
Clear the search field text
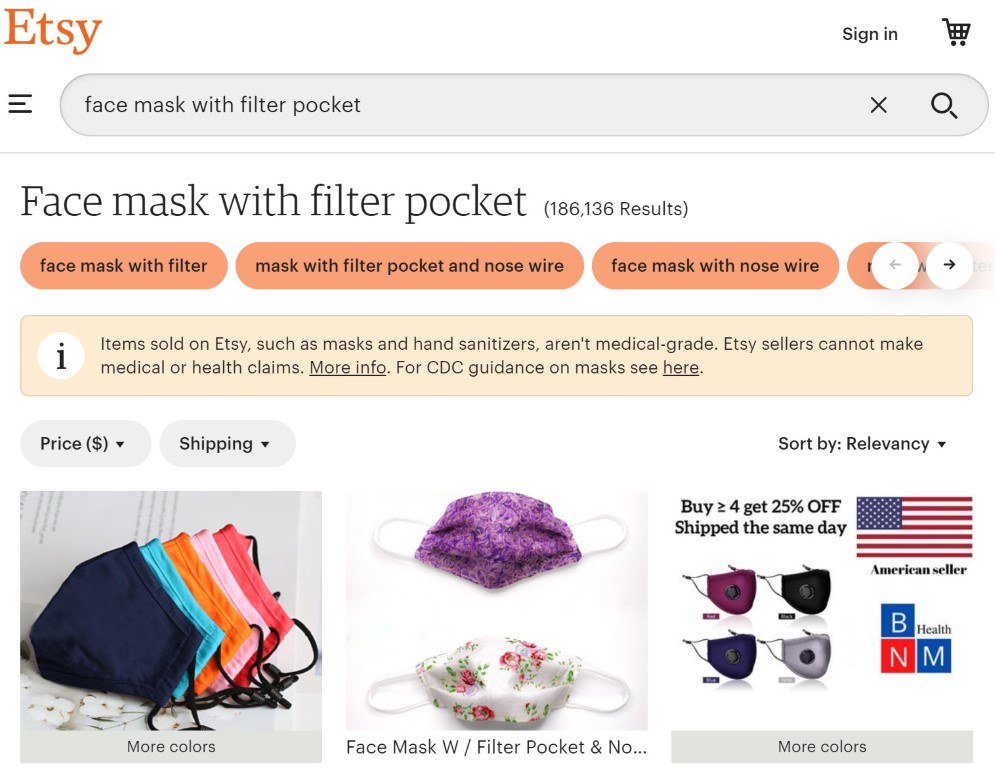click(x=878, y=105)
